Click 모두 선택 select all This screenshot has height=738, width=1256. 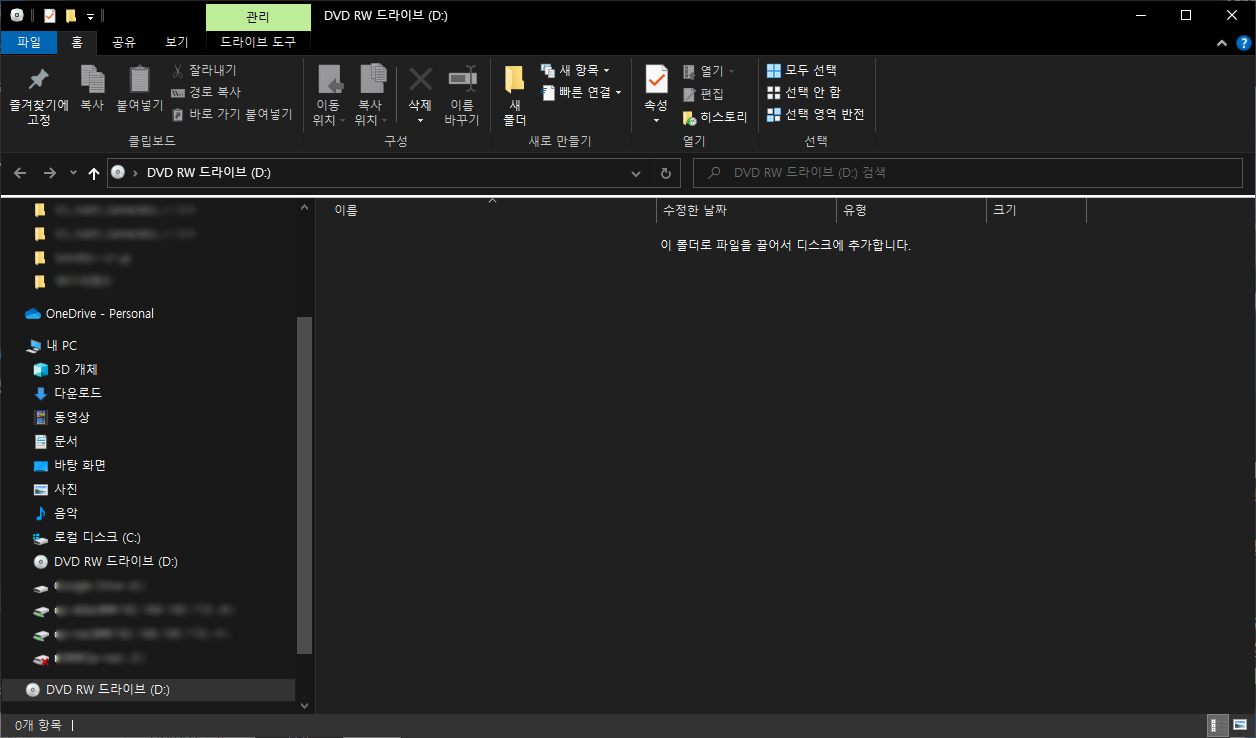[x=802, y=70]
